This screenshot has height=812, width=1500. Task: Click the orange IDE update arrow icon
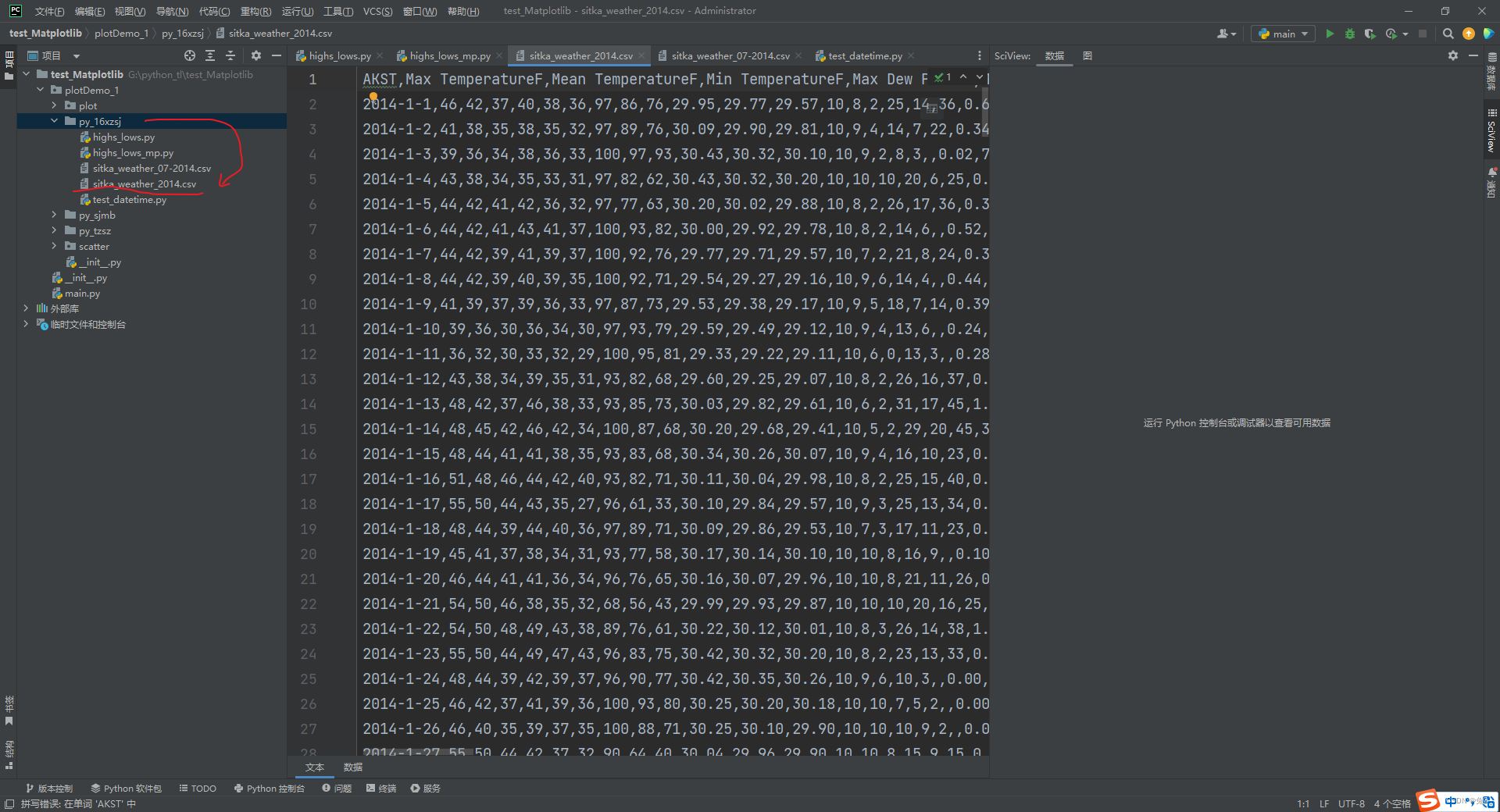(1469, 34)
